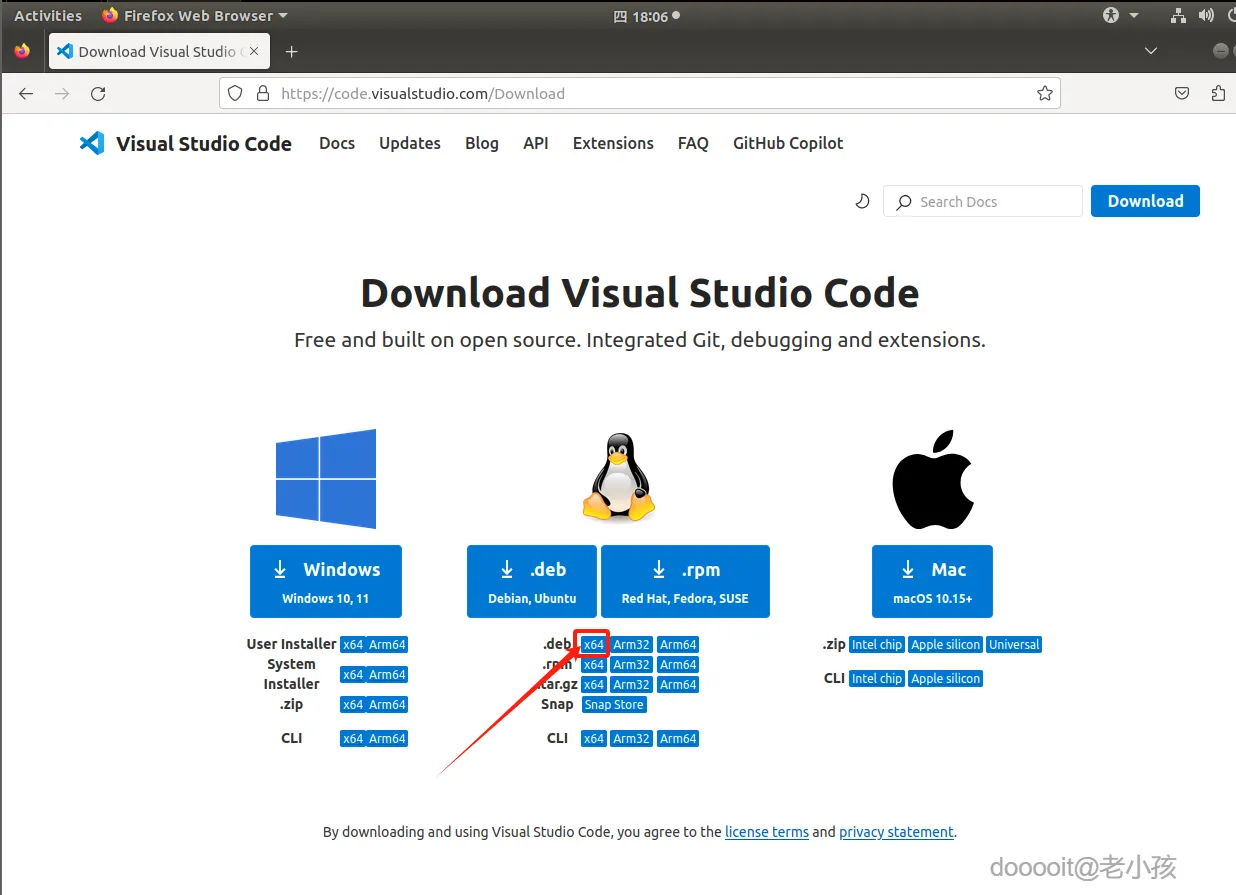Open the Accessibility menu in top bar

(x=1120, y=15)
